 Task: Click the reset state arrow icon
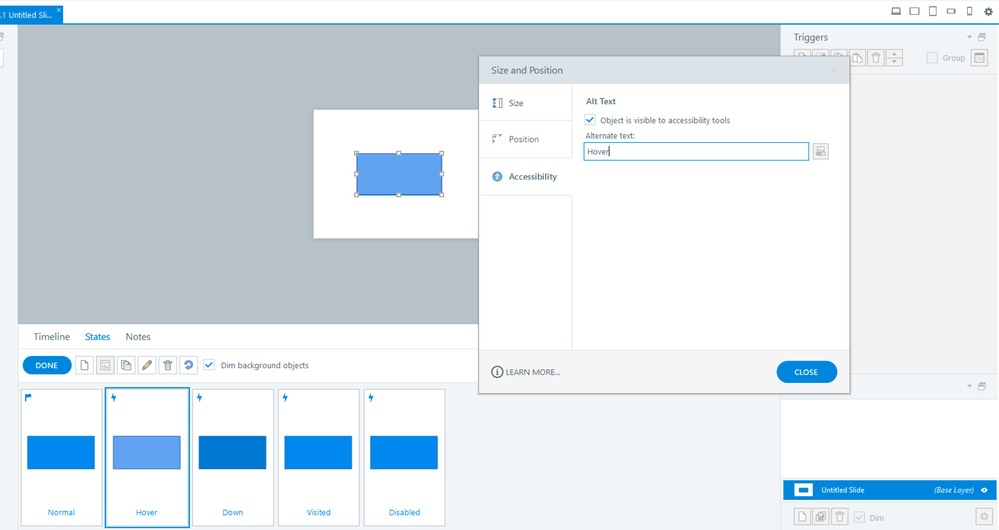coord(189,365)
